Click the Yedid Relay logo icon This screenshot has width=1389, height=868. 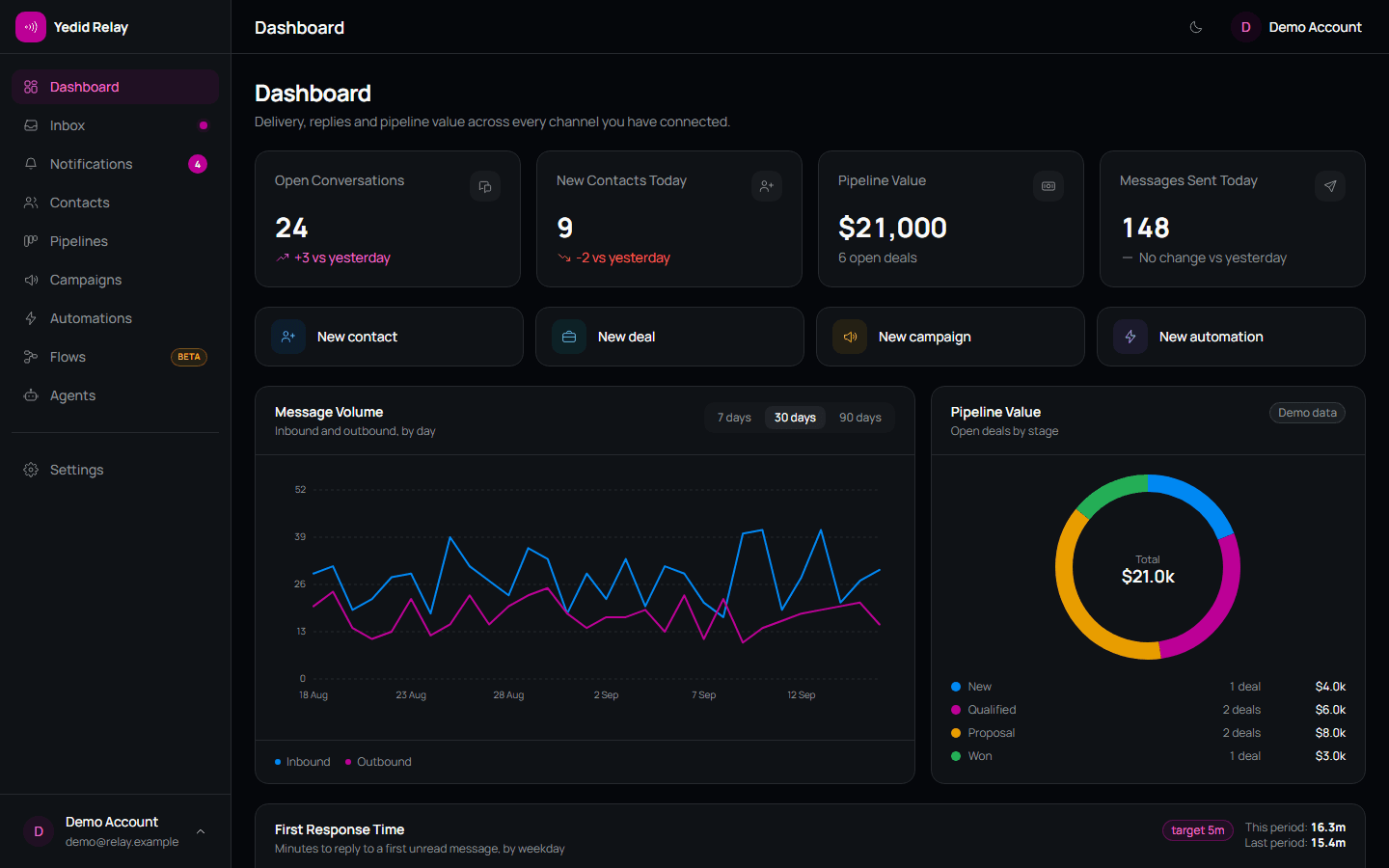[31, 27]
